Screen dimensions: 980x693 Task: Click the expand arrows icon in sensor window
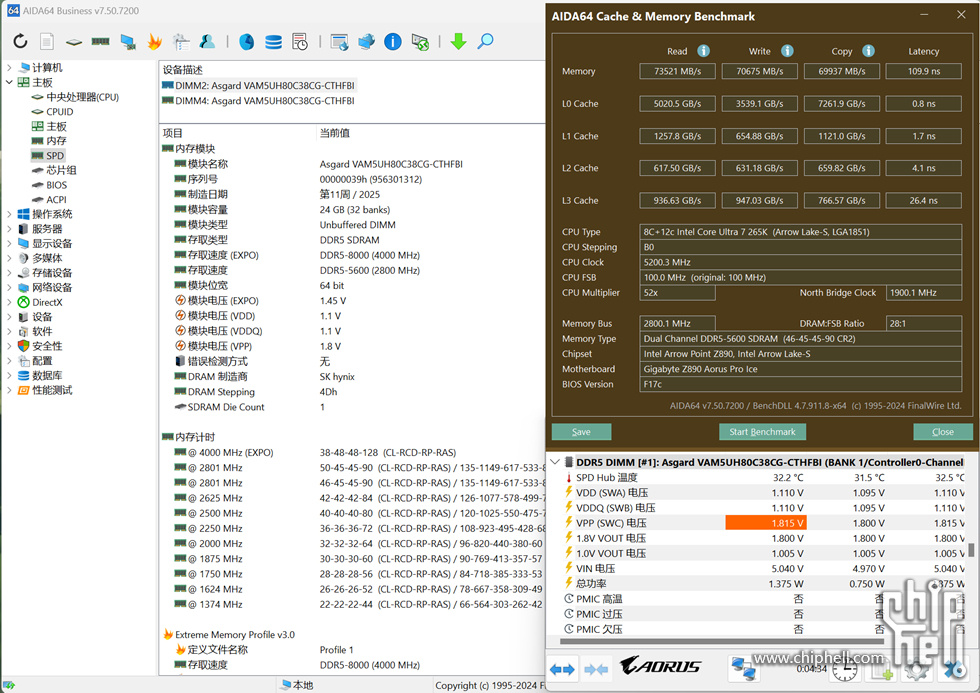(562, 669)
